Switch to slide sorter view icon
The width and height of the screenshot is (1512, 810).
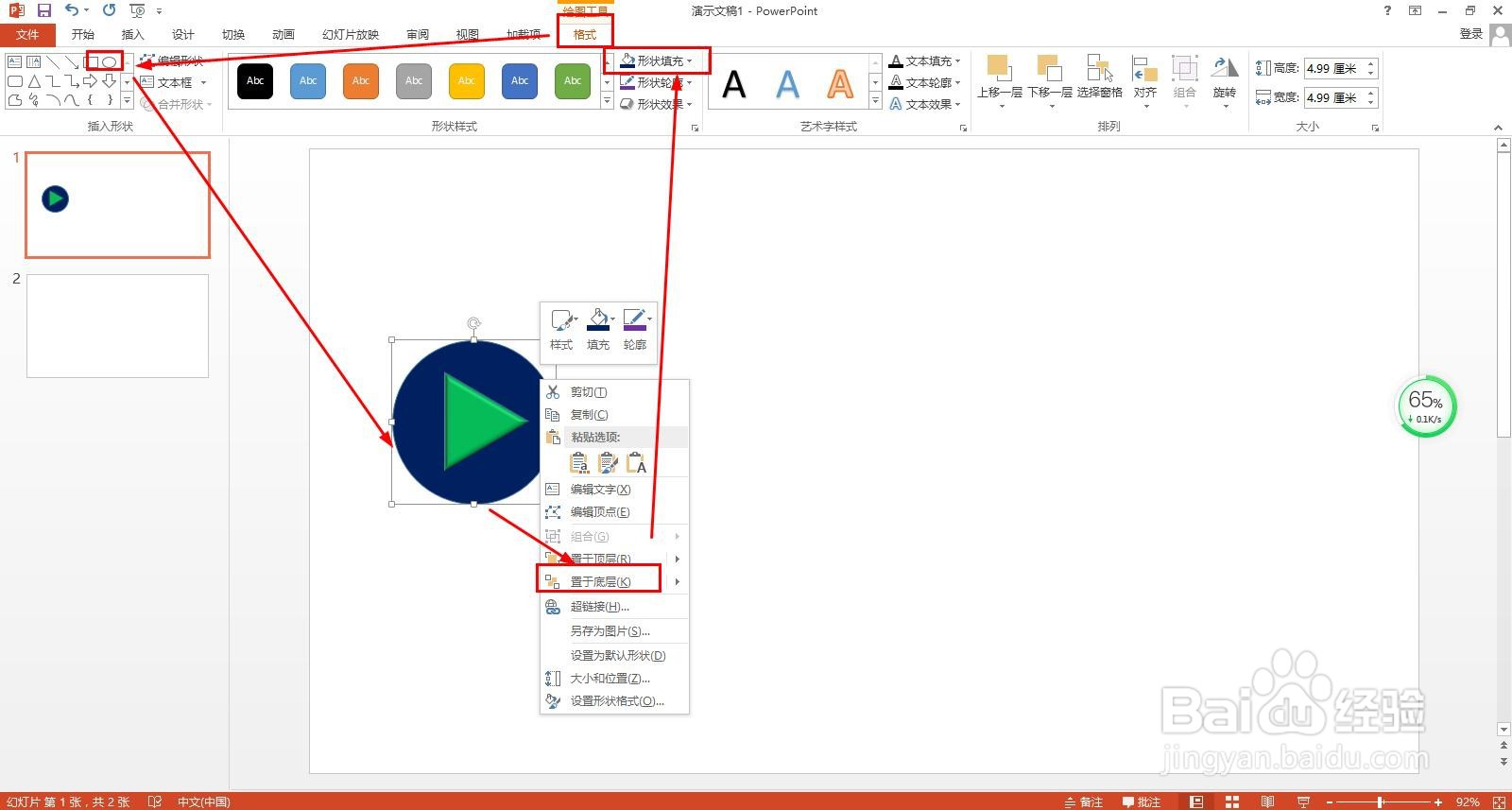point(1232,801)
